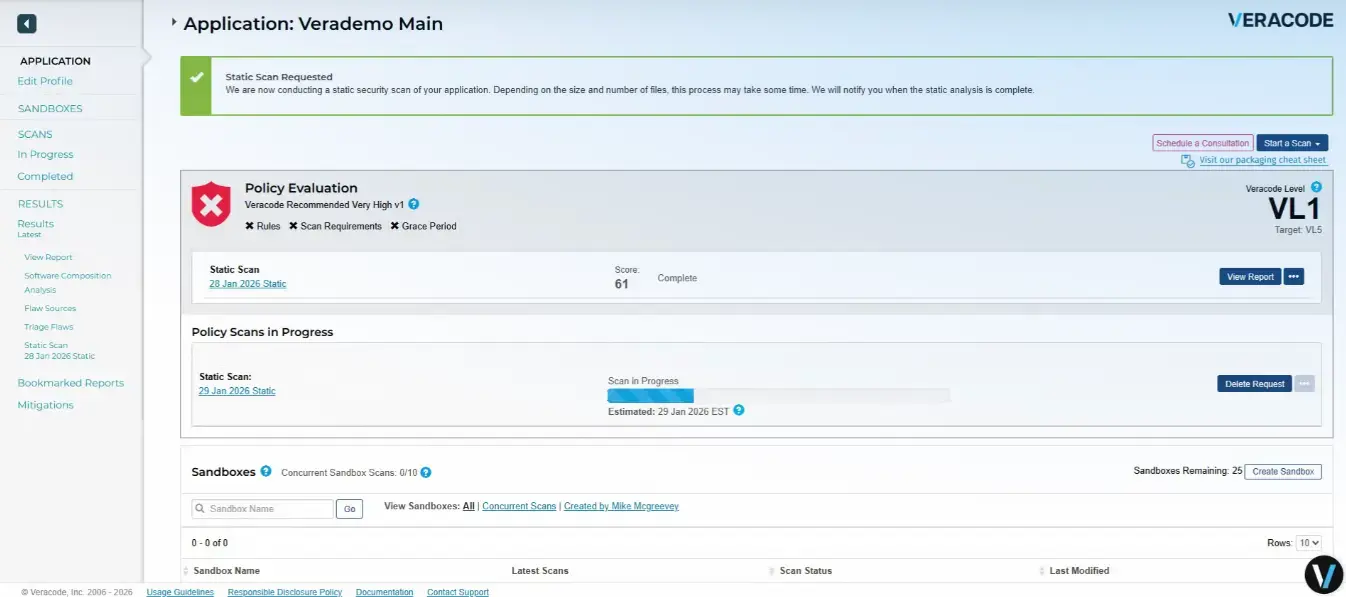Open Visit our packaging cheat sheet link
The width and height of the screenshot is (1346, 597).
coord(1263,160)
